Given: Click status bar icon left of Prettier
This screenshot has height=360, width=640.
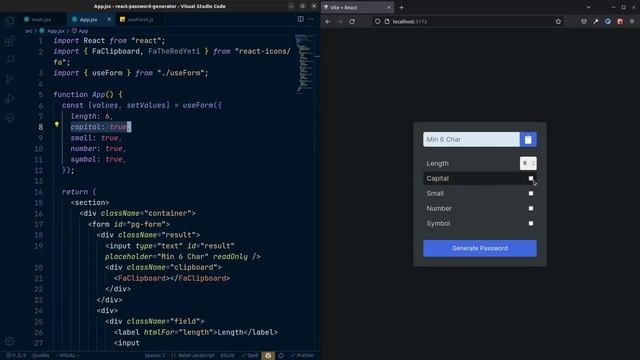Looking at the screenshot, I should (281, 356).
